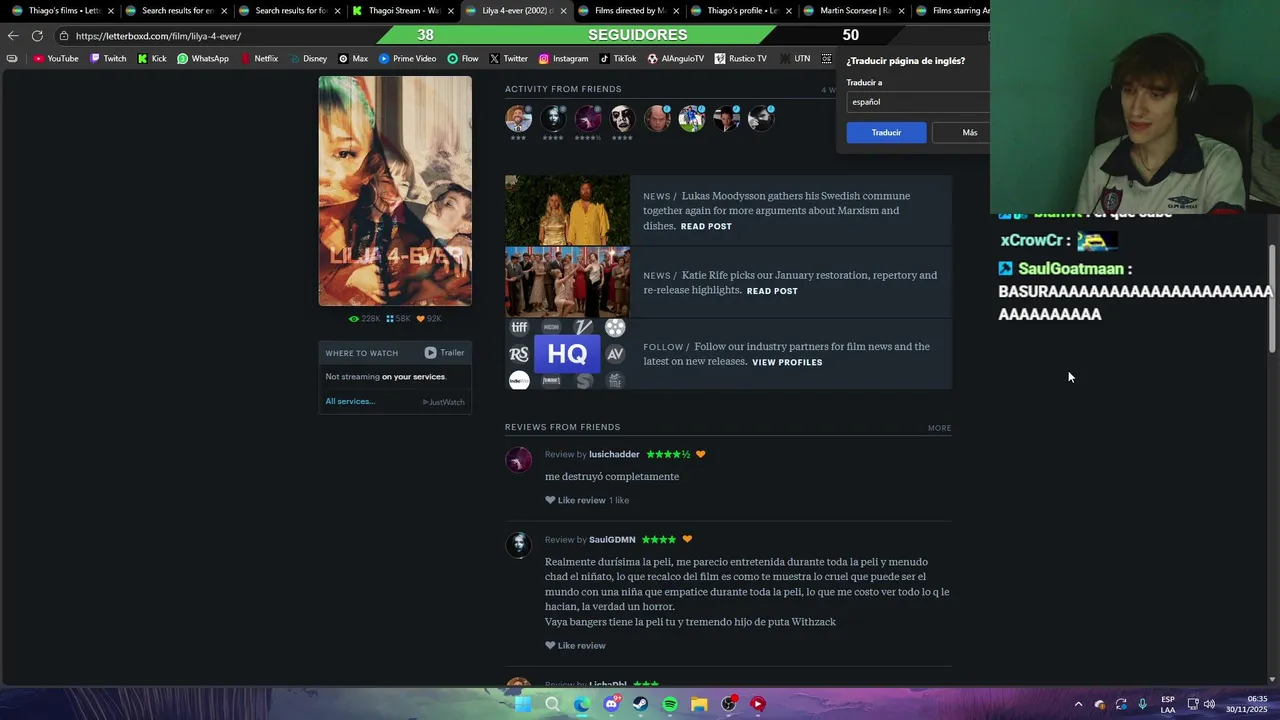Open the español language combo box
The width and height of the screenshot is (1280, 720).
pyautogui.click(x=918, y=102)
